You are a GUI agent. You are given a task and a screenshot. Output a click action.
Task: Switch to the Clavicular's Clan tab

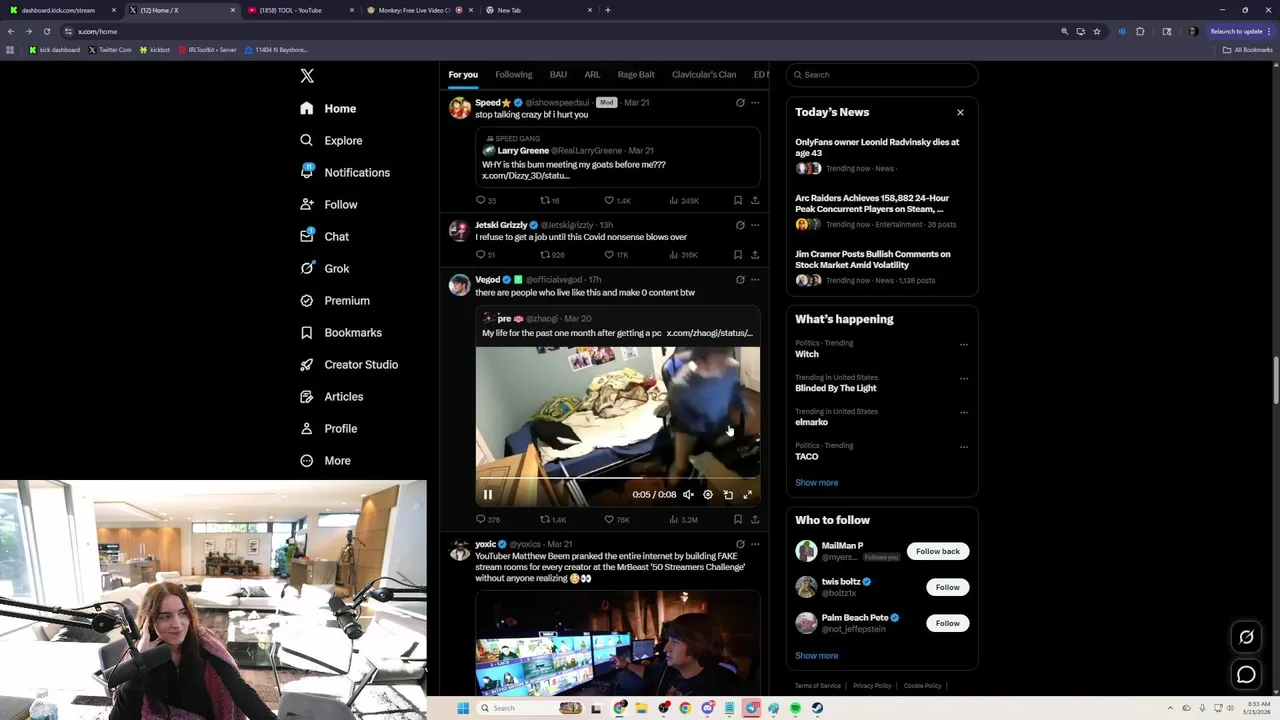704,74
